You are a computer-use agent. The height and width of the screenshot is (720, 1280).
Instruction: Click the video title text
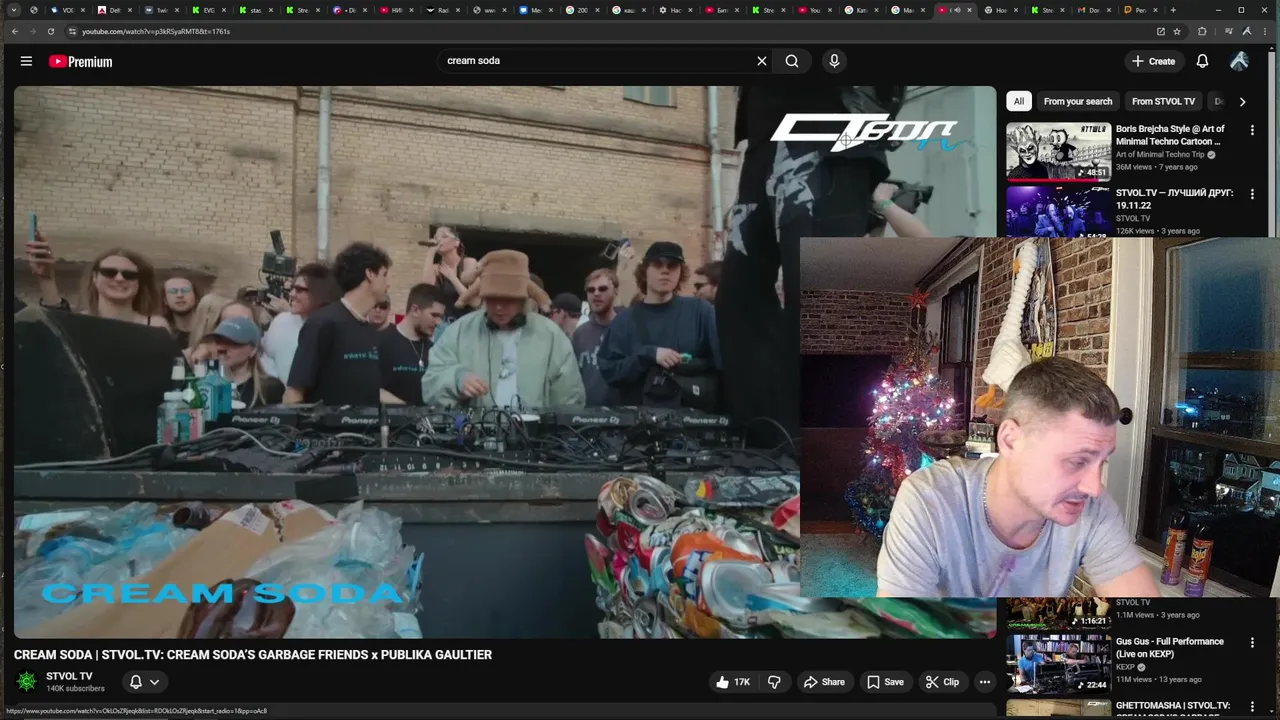(x=253, y=655)
